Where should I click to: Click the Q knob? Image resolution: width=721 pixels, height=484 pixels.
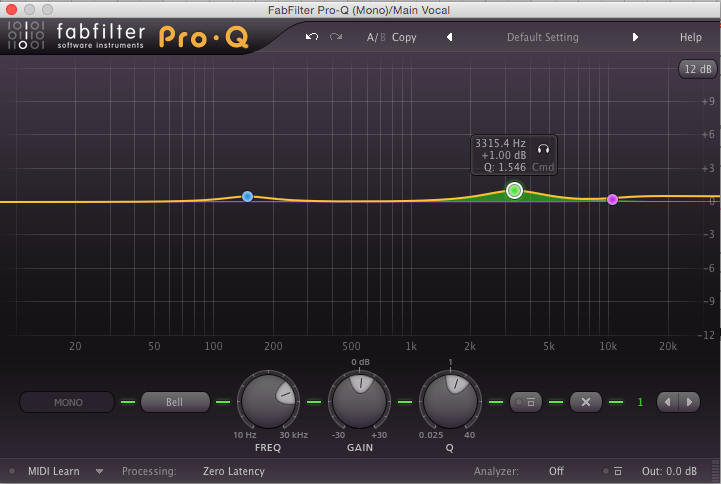pyautogui.click(x=450, y=401)
